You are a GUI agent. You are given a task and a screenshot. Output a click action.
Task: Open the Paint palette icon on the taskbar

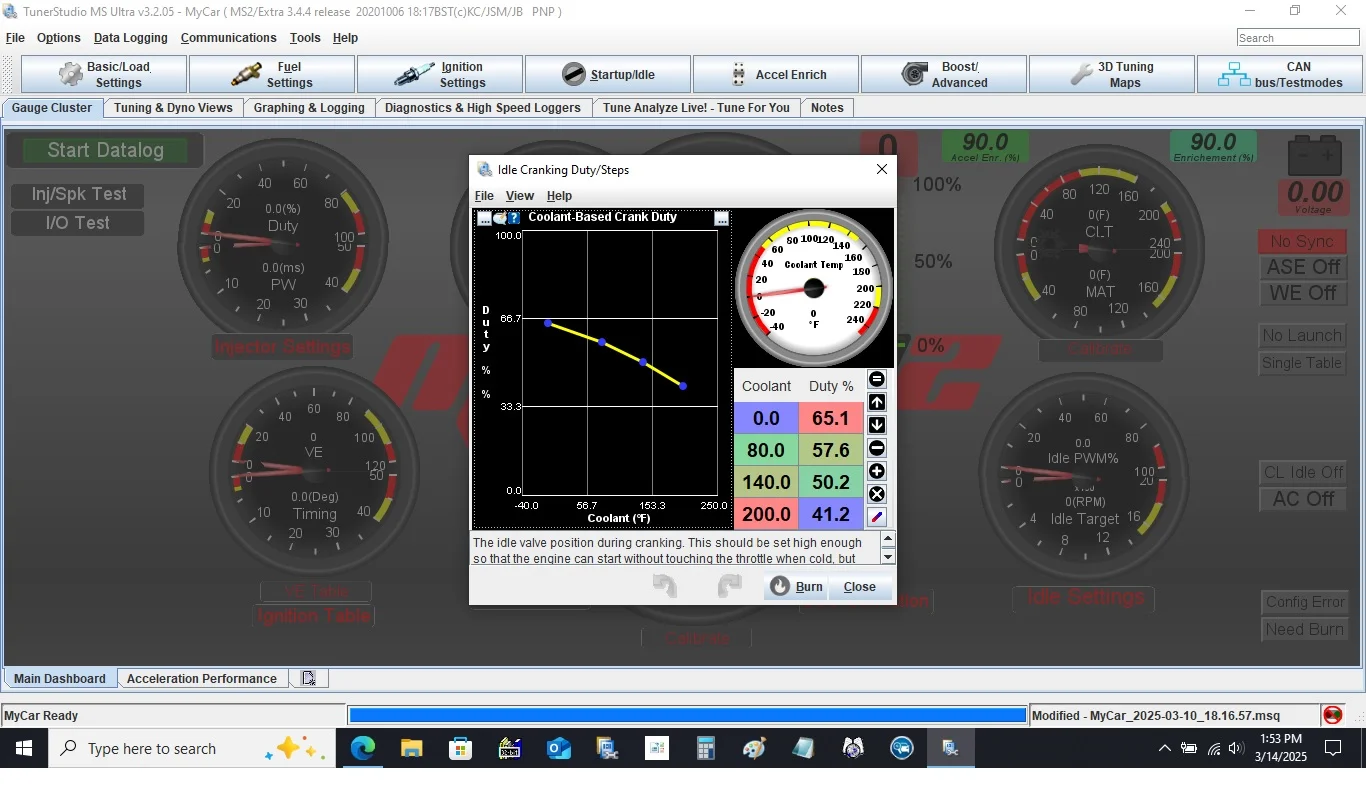point(754,748)
